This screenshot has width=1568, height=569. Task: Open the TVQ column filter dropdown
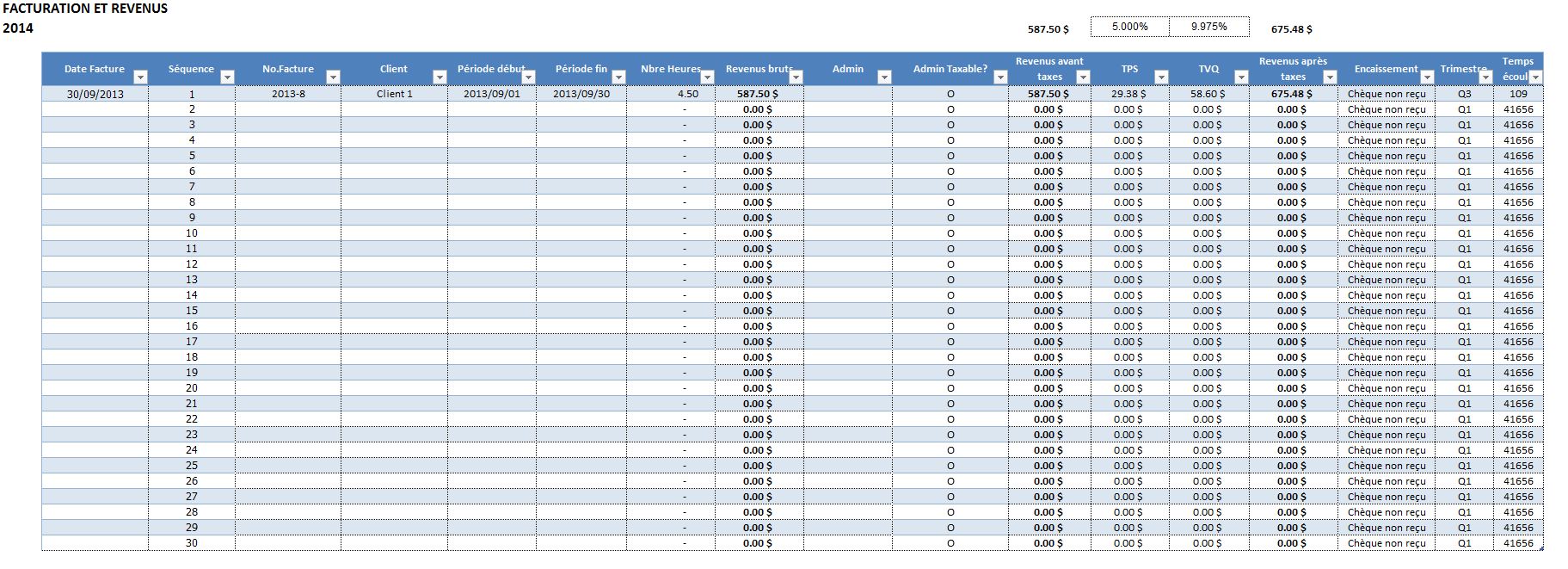pyautogui.click(x=1241, y=77)
